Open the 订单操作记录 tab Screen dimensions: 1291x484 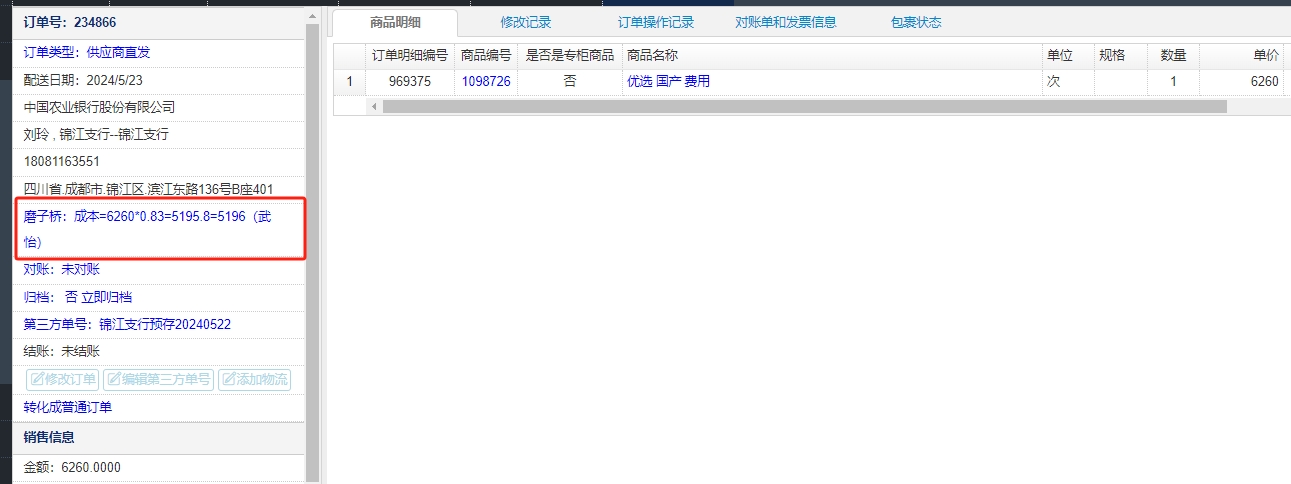[656, 22]
